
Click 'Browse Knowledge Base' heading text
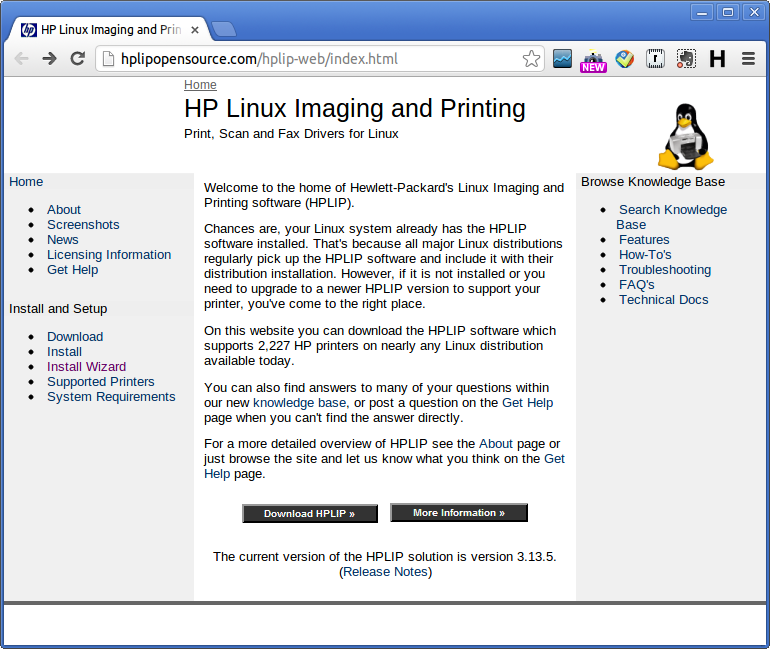(653, 182)
